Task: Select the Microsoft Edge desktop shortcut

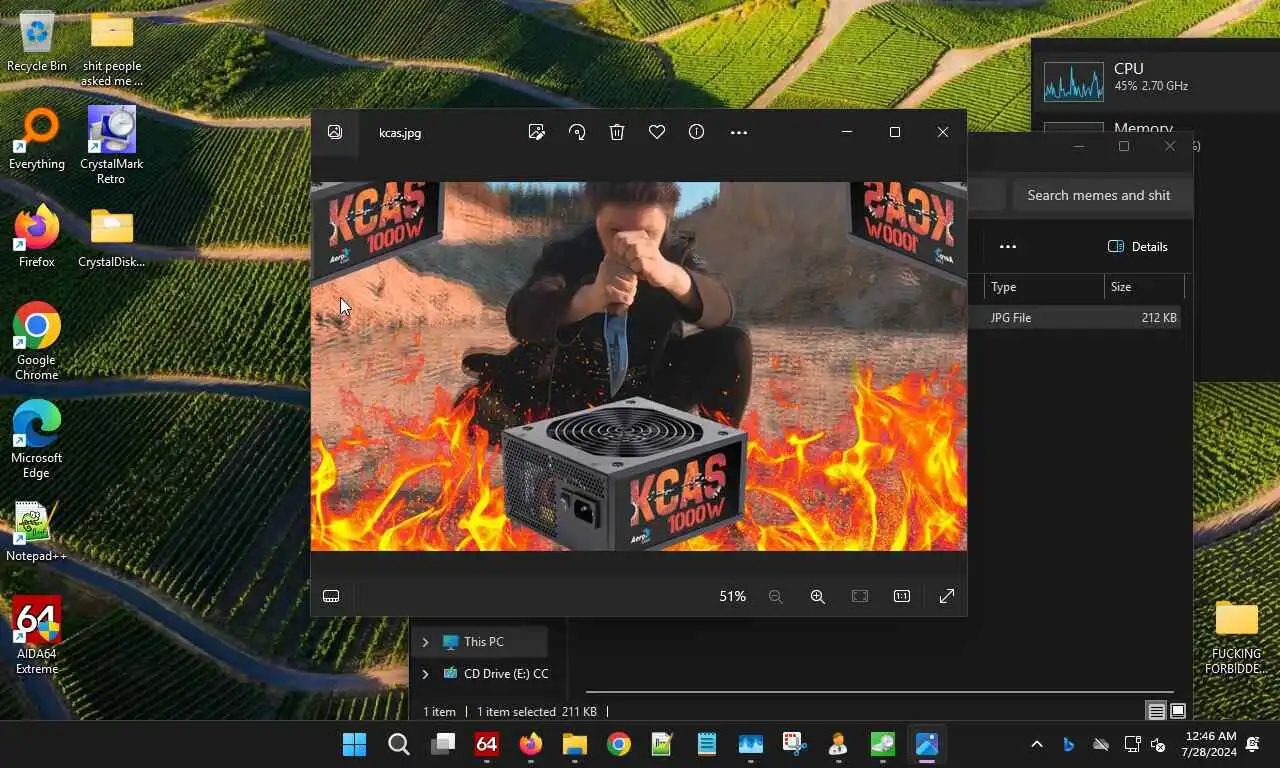Action: pyautogui.click(x=37, y=440)
